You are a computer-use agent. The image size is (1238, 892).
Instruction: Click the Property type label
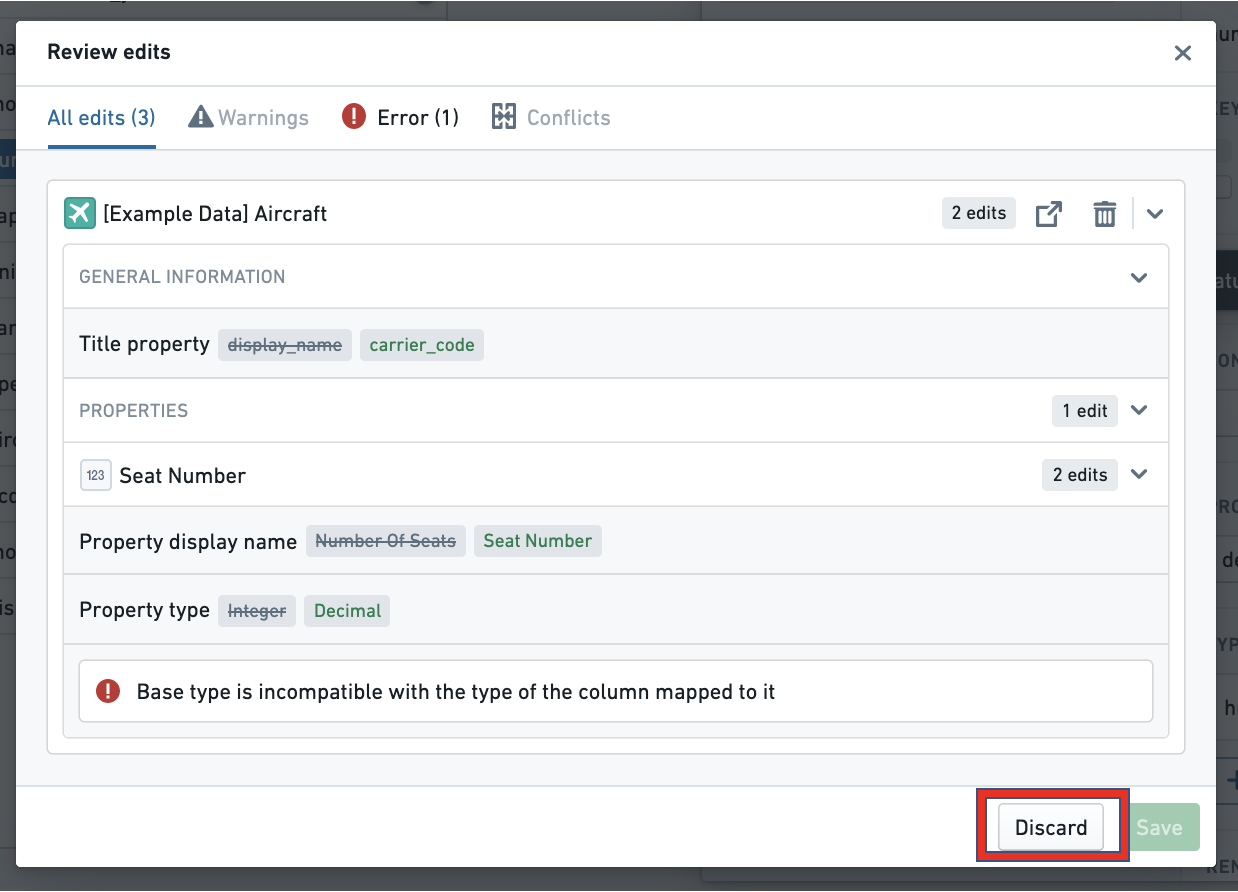pos(144,610)
